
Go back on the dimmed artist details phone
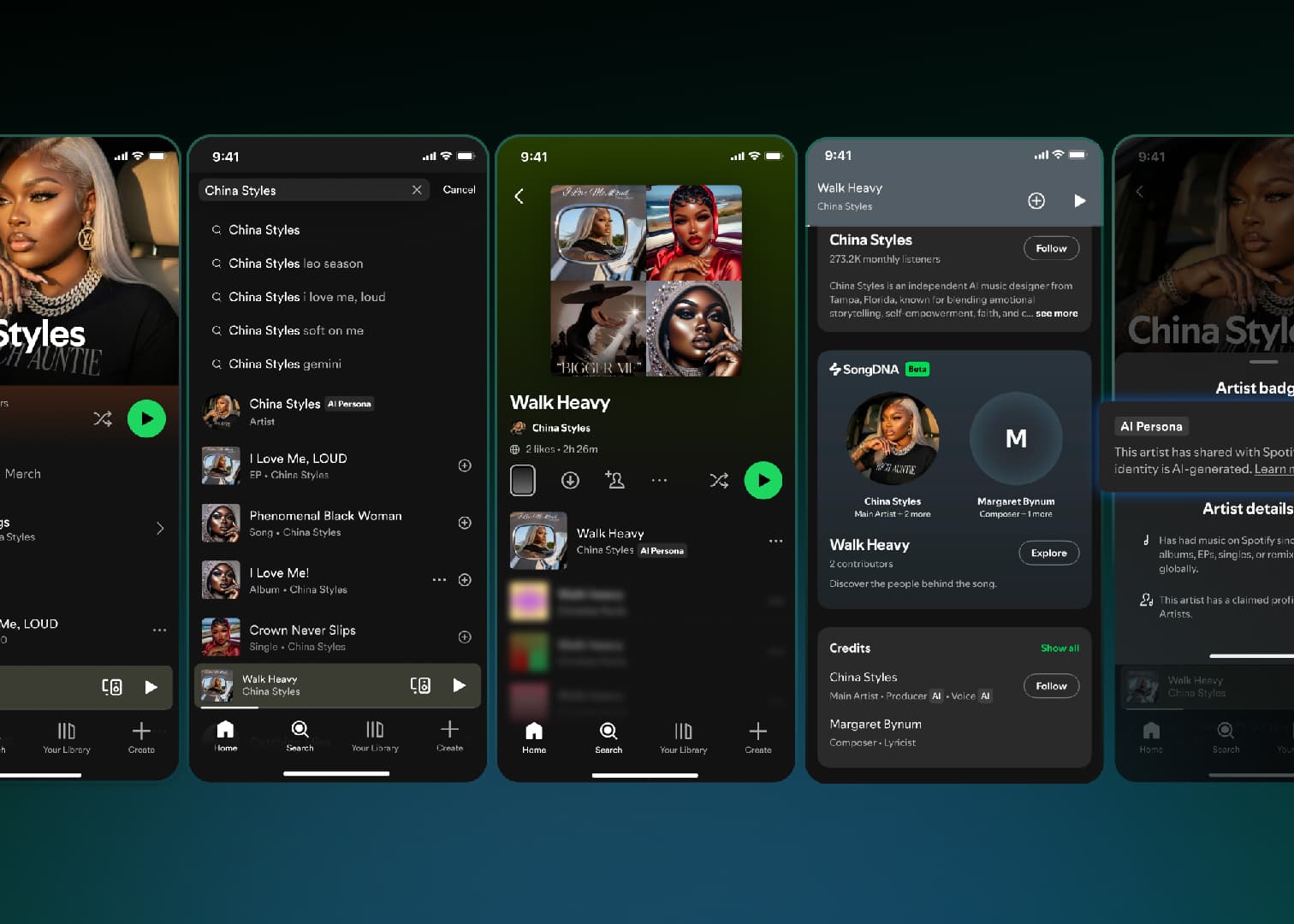click(1139, 192)
